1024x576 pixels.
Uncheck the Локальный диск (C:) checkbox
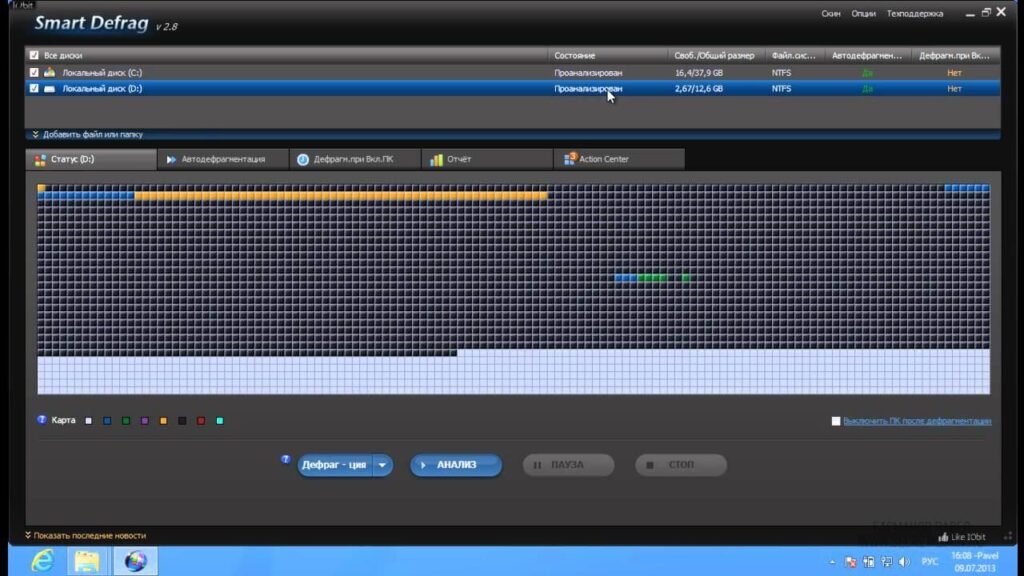(x=34, y=72)
